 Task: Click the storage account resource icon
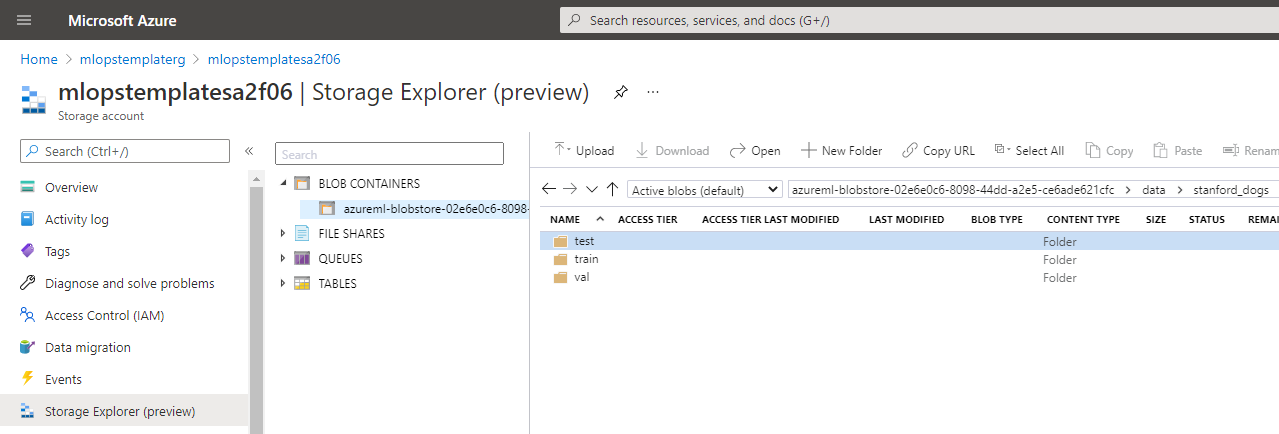[x=34, y=100]
